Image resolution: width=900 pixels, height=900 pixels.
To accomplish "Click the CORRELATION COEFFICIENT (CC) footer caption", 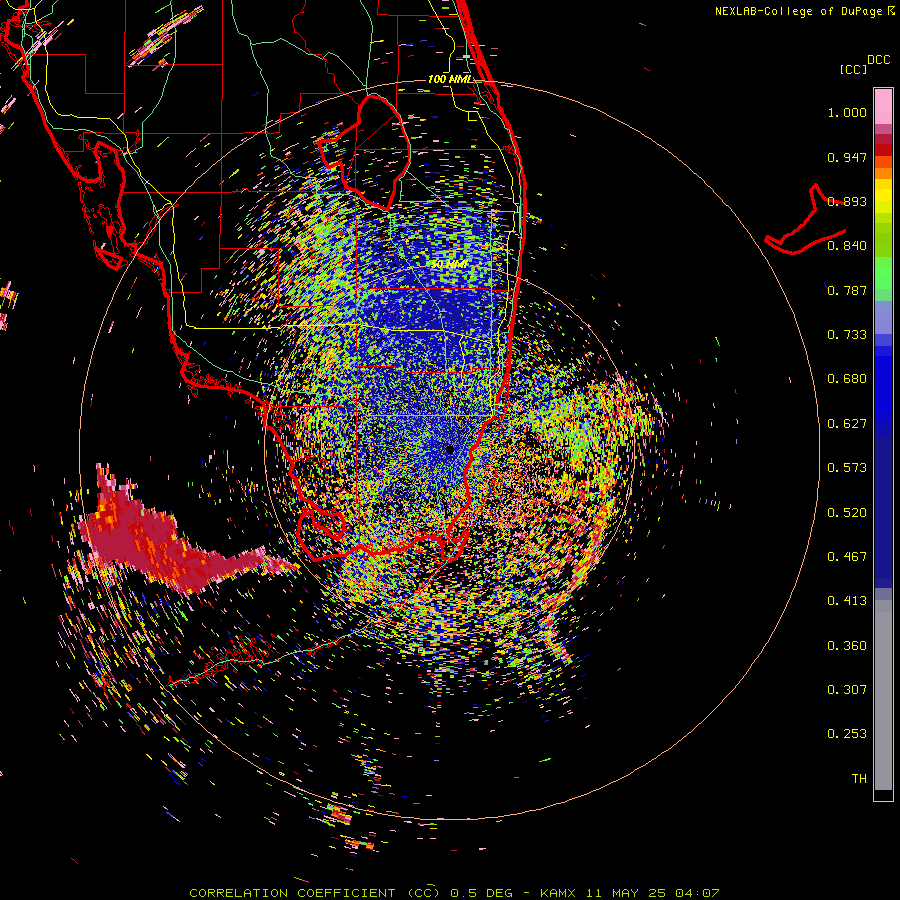I will 314,893.
